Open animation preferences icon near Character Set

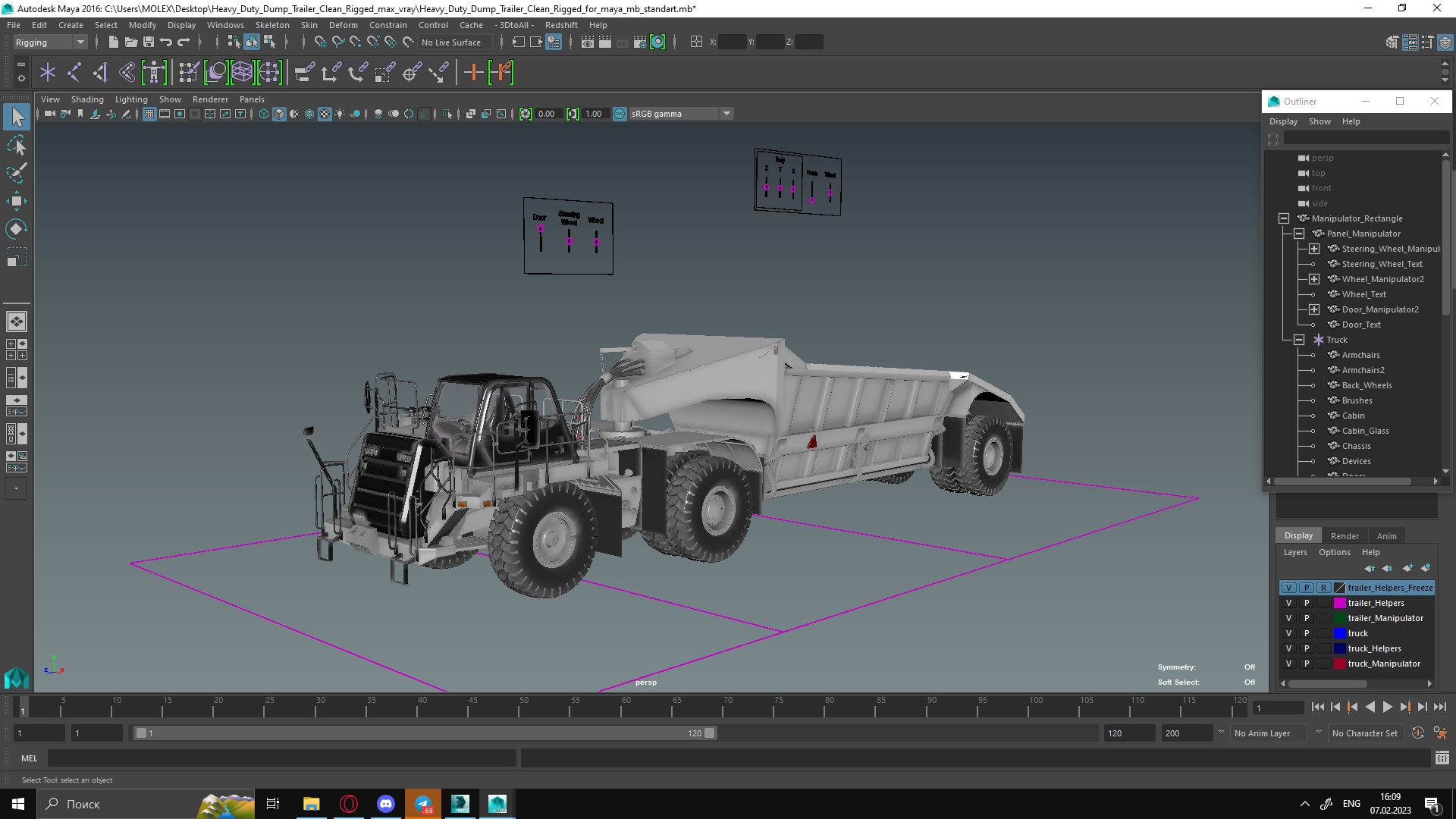coord(1440,733)
